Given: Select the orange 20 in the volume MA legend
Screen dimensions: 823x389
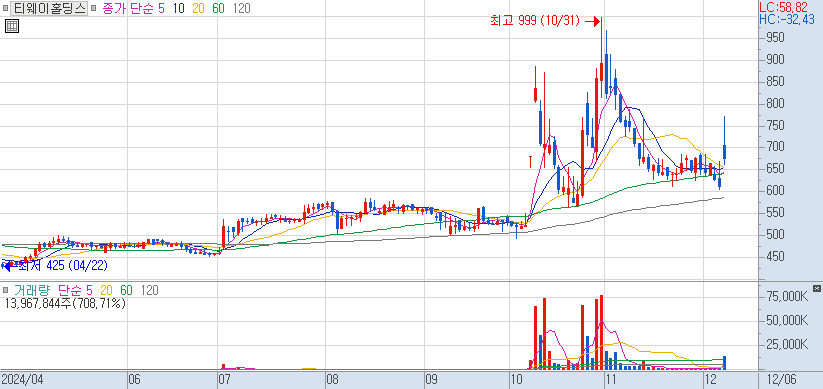Looking at the screenshot, I should click(107, 290).
